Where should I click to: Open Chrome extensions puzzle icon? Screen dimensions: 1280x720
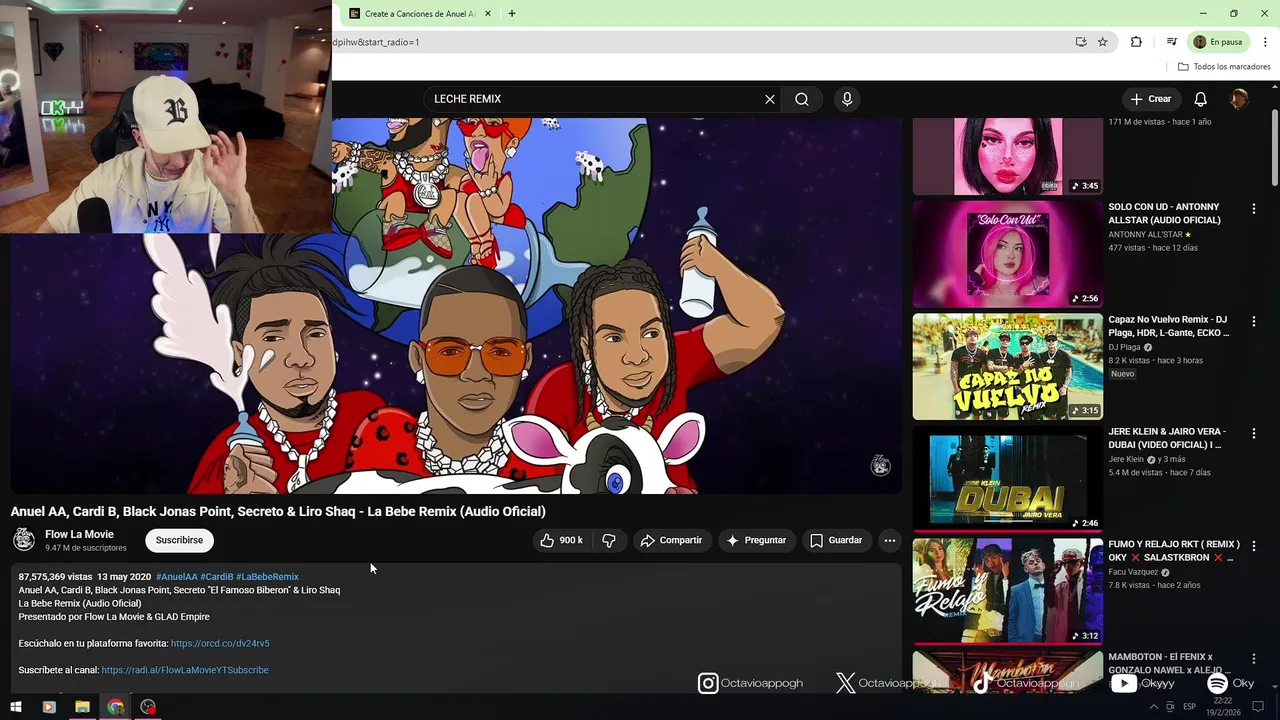pyautogui.click(x=1136, y=42)
